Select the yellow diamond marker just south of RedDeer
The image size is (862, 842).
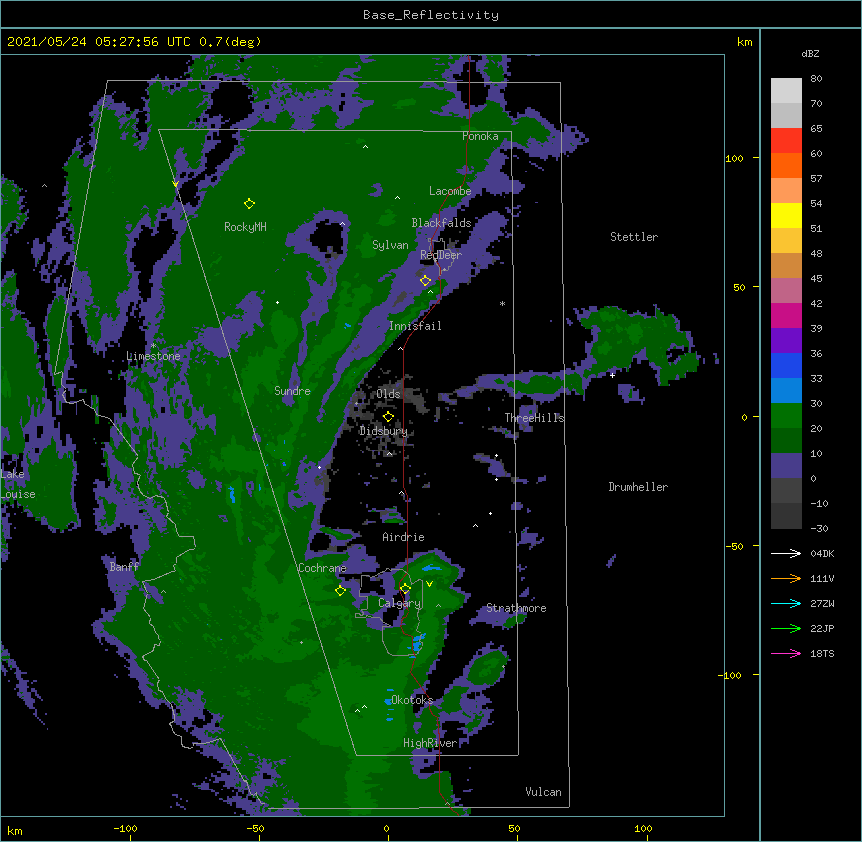[426, 281]
